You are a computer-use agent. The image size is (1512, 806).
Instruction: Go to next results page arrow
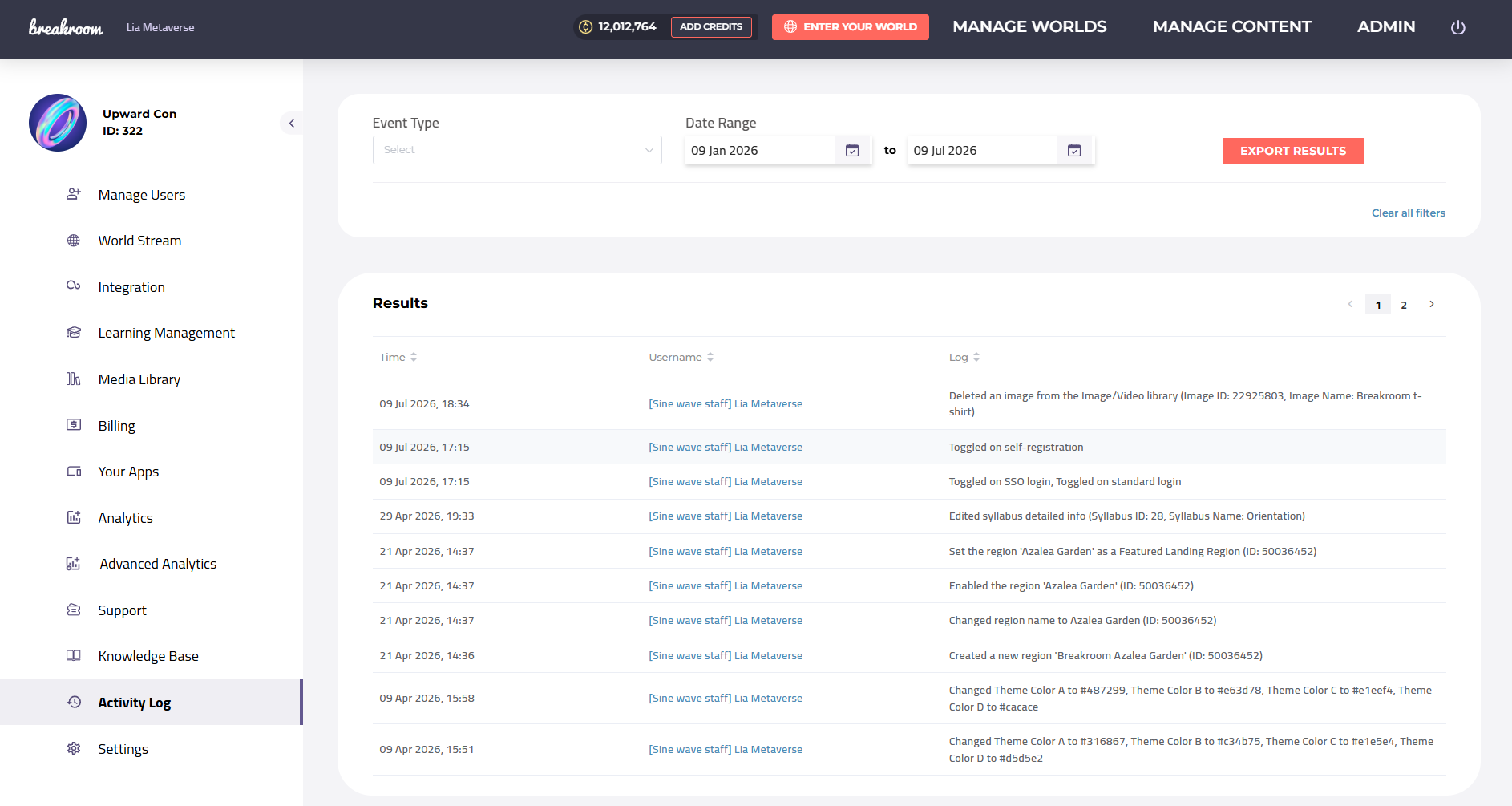click(x=1432, y=304)
